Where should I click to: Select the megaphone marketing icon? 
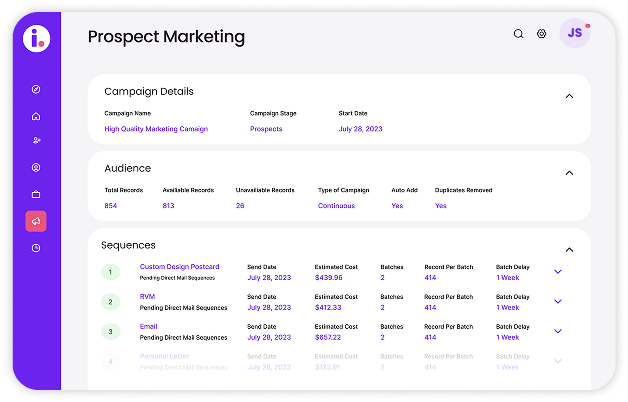pyautogui.click(x=36, y=221)
